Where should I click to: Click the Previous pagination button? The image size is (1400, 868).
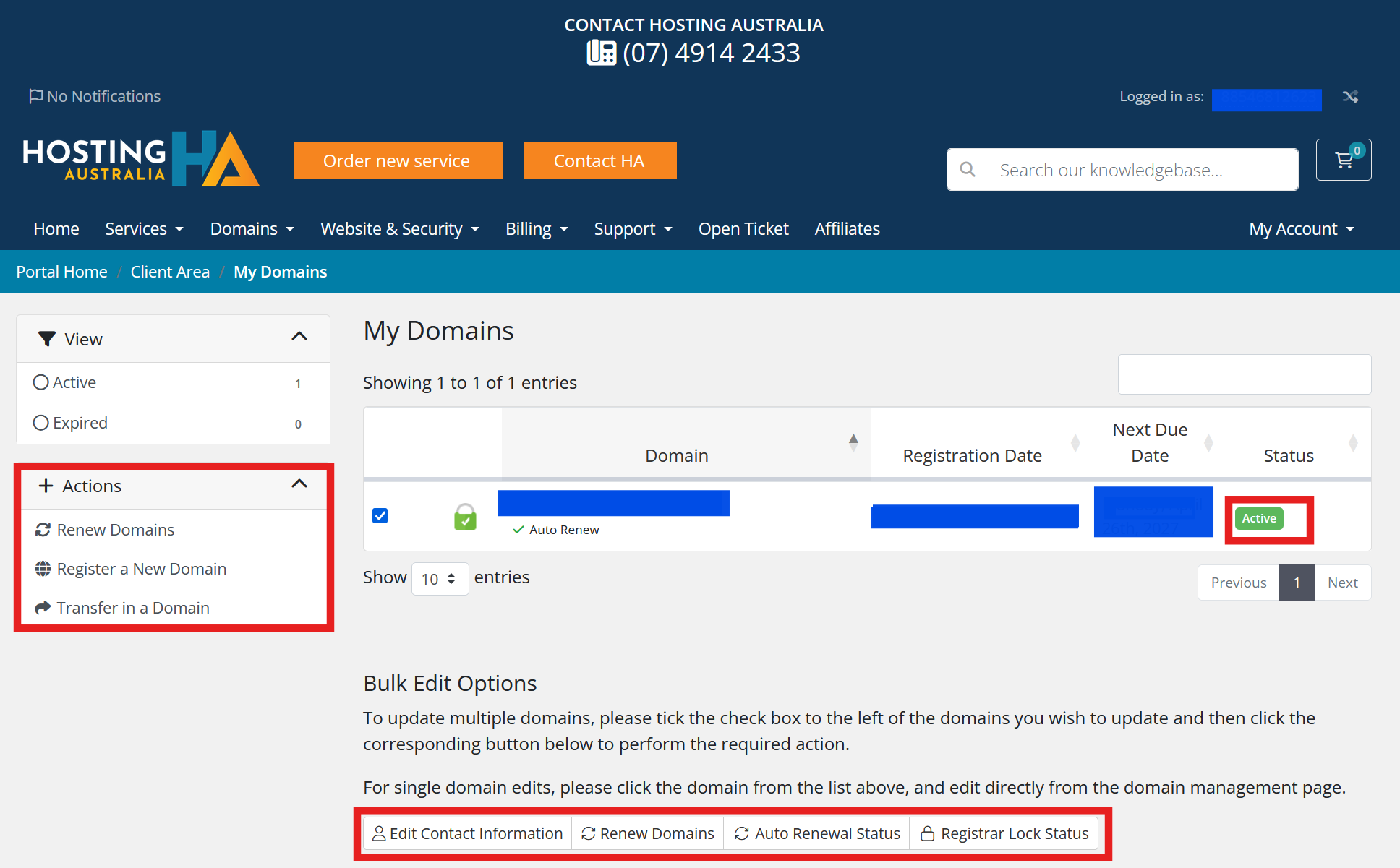(x=1239, y=583)
